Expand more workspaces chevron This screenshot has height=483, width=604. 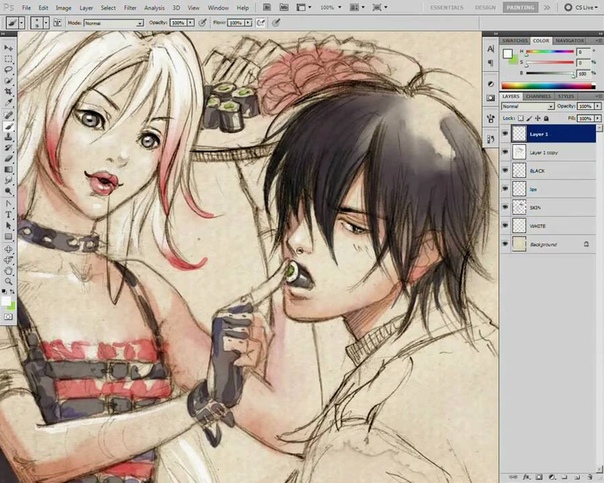point(547,7)
